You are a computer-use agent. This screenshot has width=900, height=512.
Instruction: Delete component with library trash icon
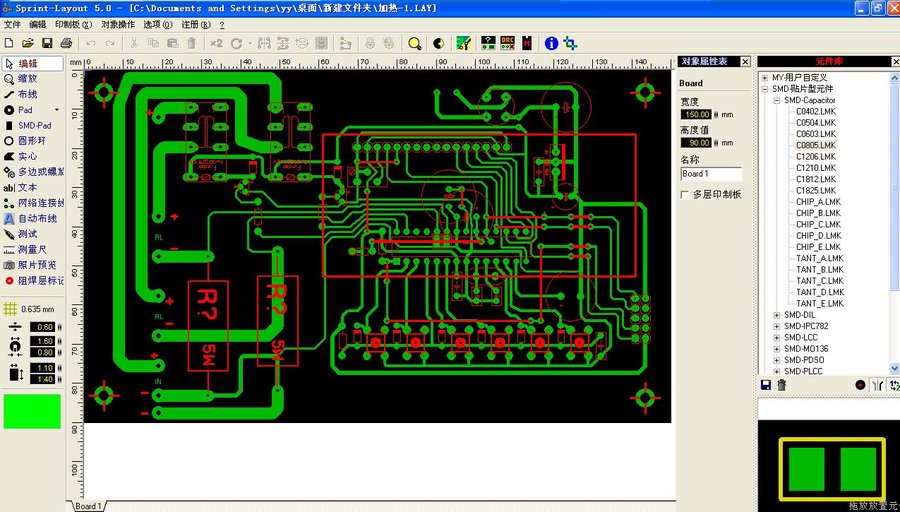781,385
